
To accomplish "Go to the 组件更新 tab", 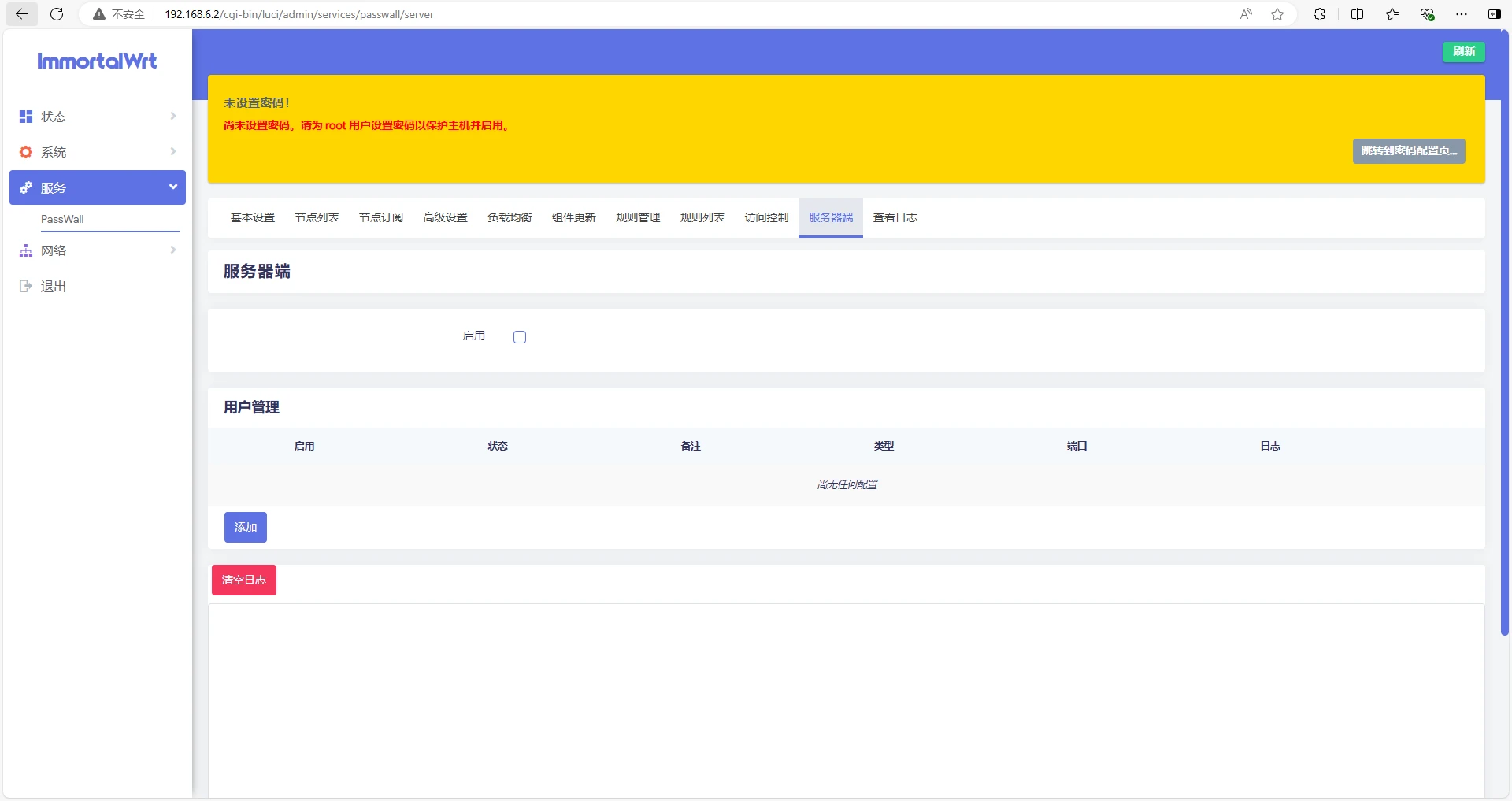I will pyautogui.click(x=574, y=217).
